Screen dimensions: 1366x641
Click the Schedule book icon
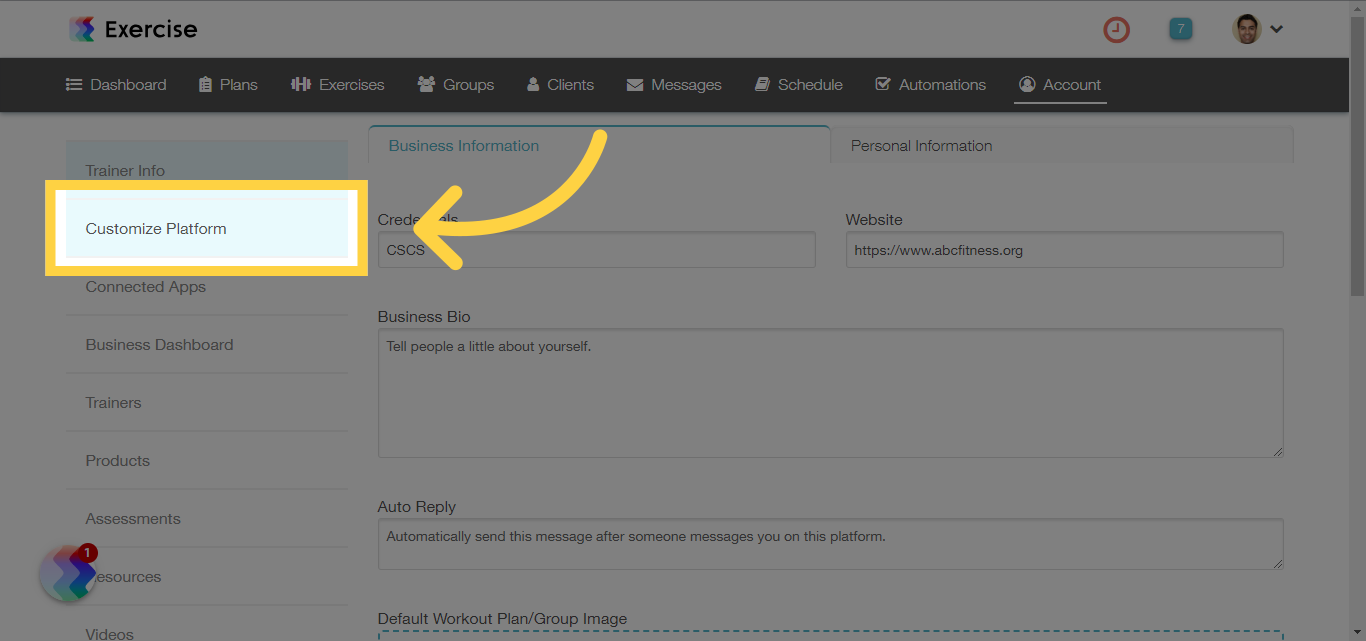click(x=764, y=84)
